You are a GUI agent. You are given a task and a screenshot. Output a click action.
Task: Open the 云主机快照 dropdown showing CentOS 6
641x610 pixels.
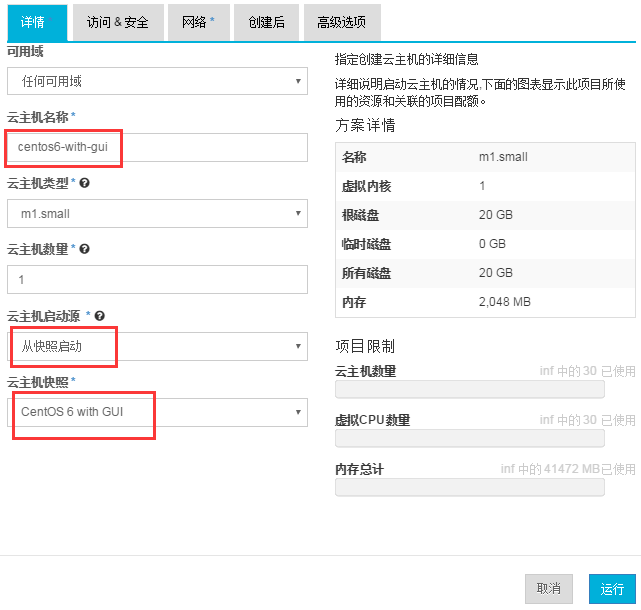(157, 411)
